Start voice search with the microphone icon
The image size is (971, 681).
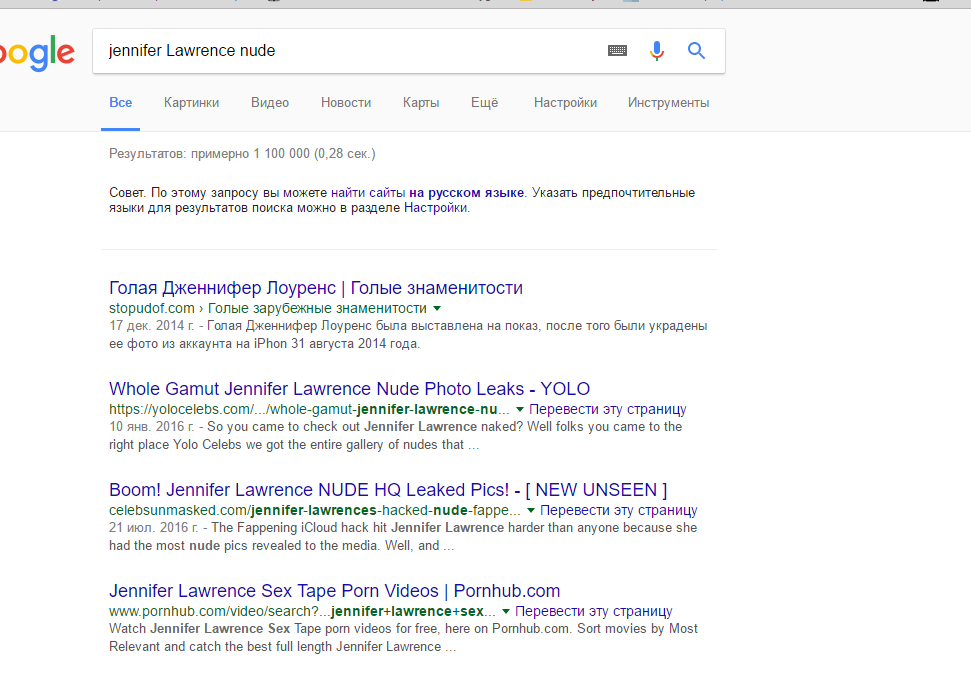pos(656,51)
